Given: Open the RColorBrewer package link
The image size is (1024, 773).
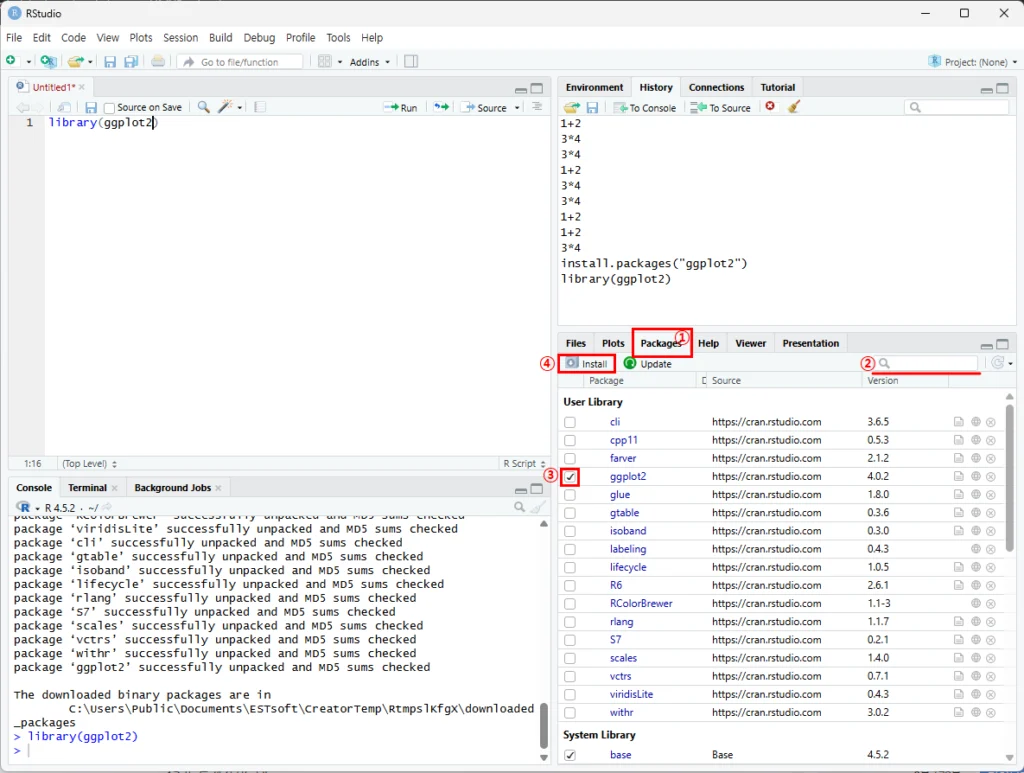Looking at the screenshot, I should (x=640, y=604).
